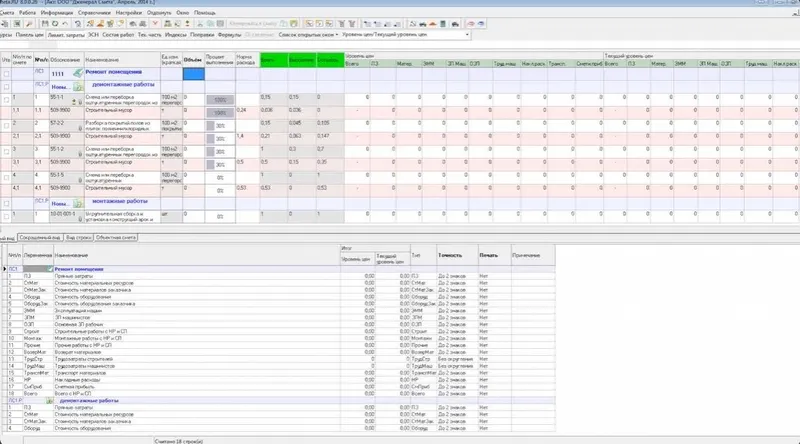Click the 30% progress bar in row 55-1-2
This screenshot has width=800, height=444.
[220, 152]
